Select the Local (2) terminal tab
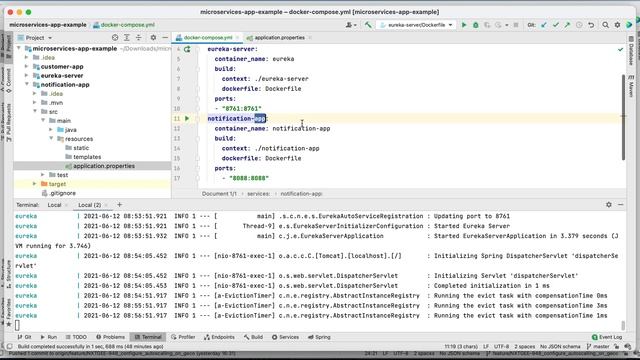 click(89, 204)
